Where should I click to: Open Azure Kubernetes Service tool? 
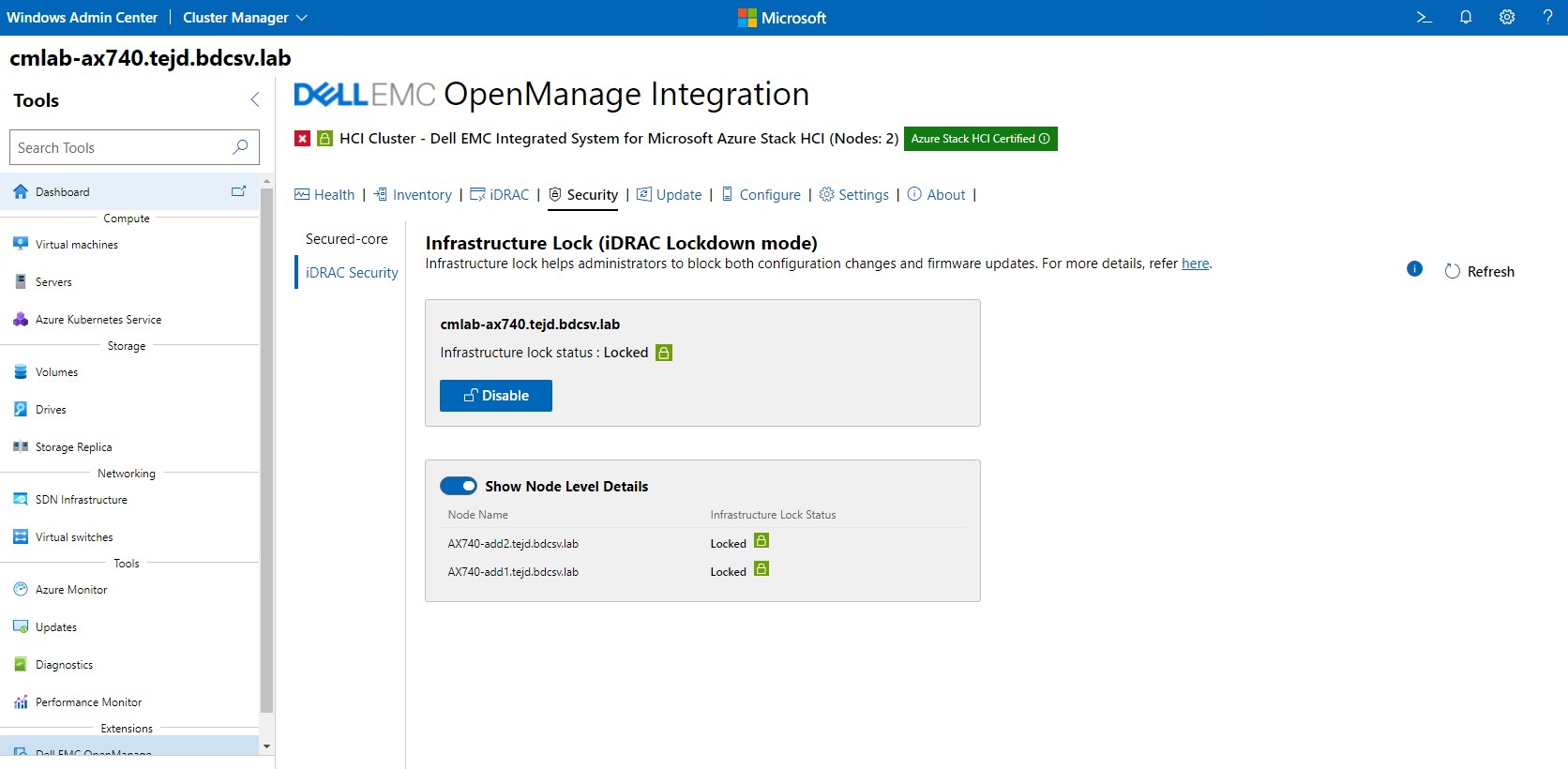pos(98,320)
